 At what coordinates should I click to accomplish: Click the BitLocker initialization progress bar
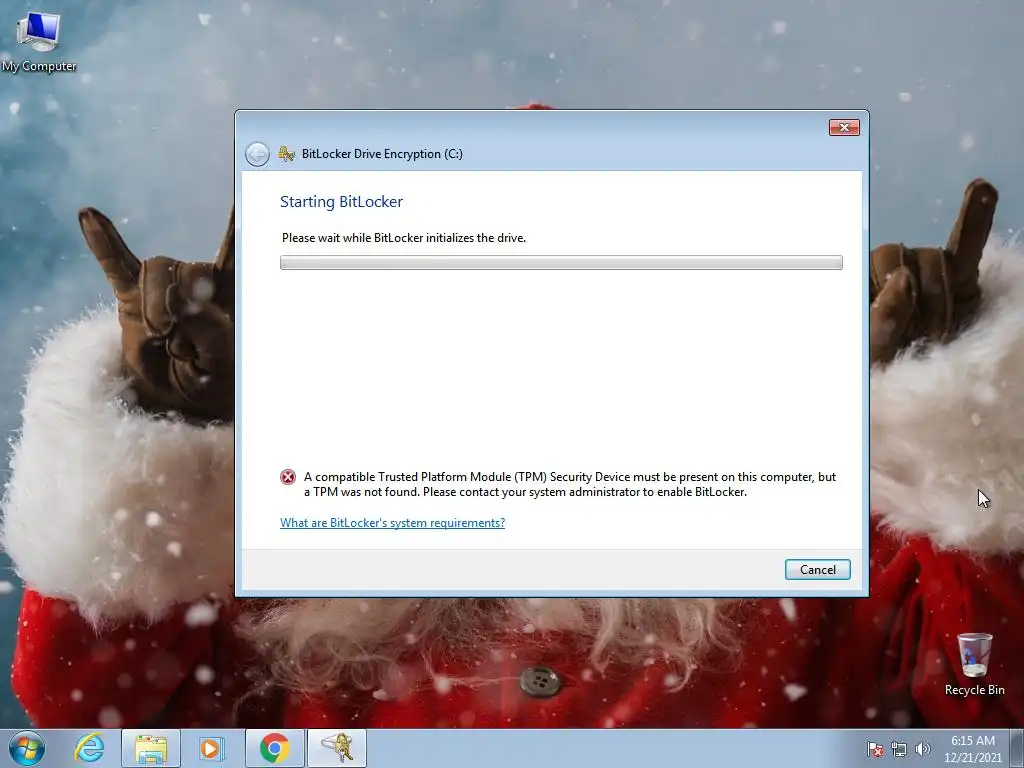(561, 263)
